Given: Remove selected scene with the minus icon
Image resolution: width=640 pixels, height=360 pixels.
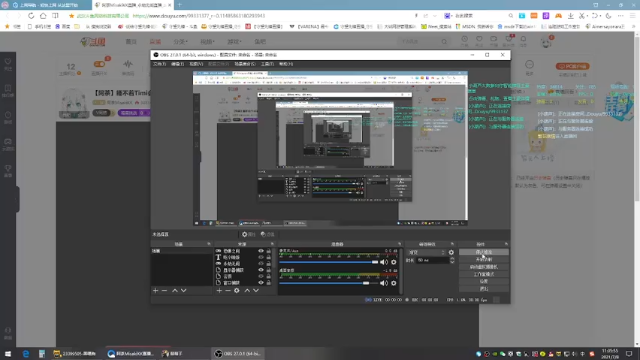Looking at the screenshot, I should 164,291.
